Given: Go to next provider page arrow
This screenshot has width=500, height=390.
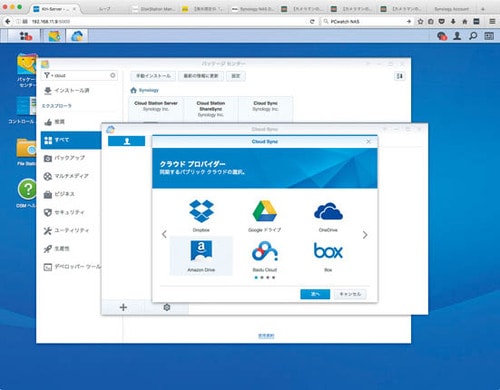Looking at the screenshot, I should tap(365, 235).
